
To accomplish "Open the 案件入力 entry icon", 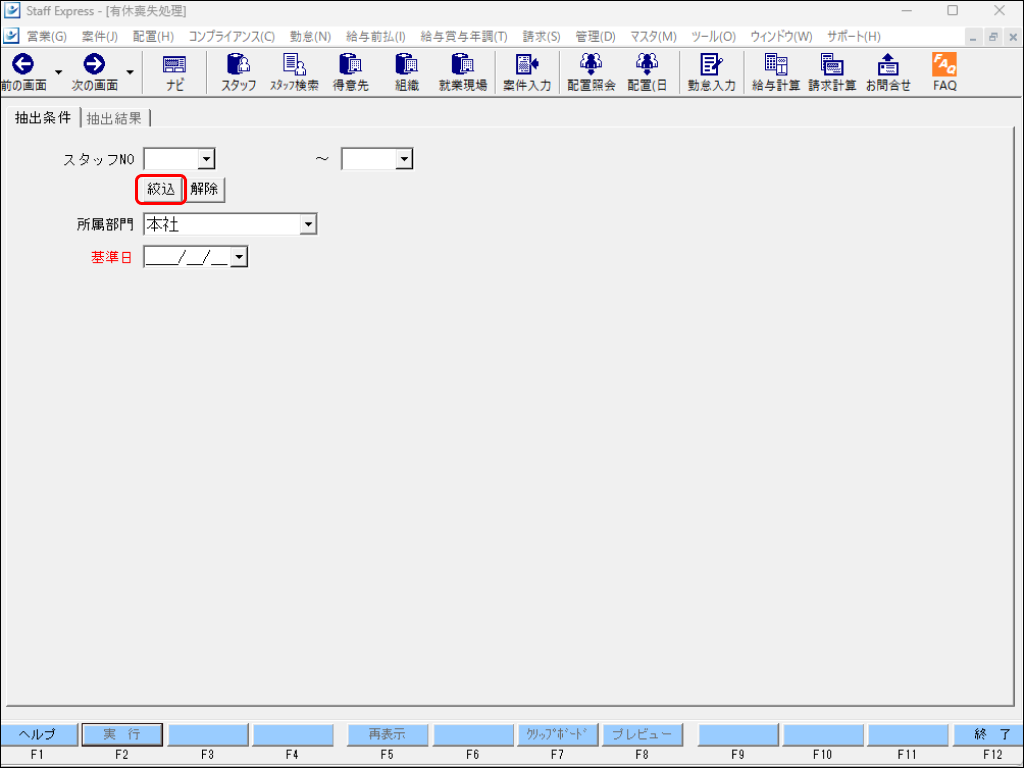I will tap(526, 72).
